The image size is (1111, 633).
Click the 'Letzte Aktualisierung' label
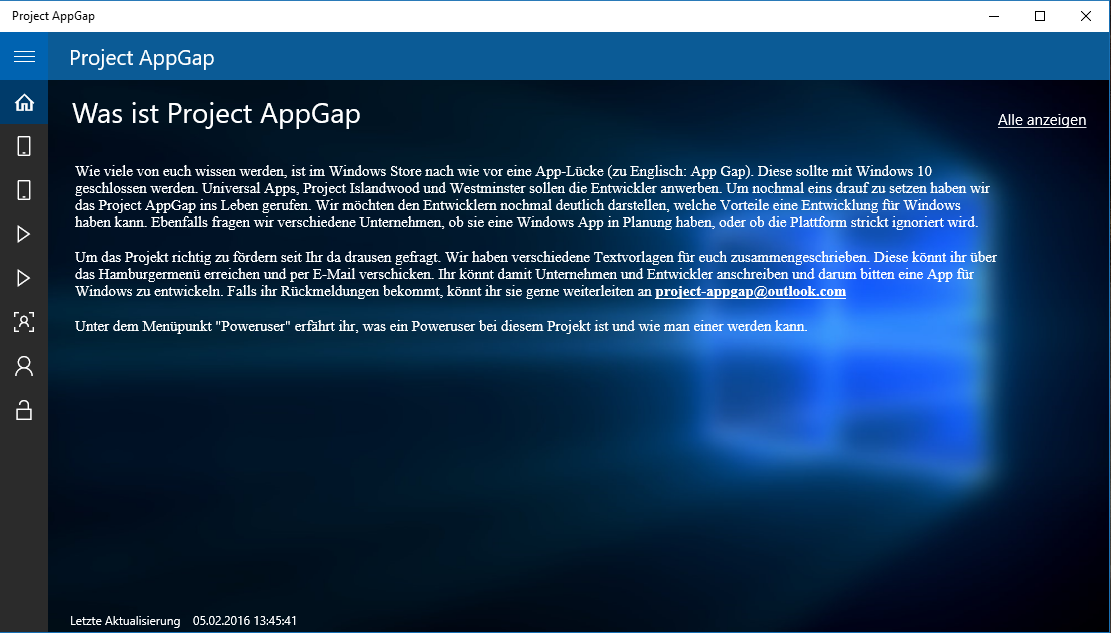click(125, 621)
